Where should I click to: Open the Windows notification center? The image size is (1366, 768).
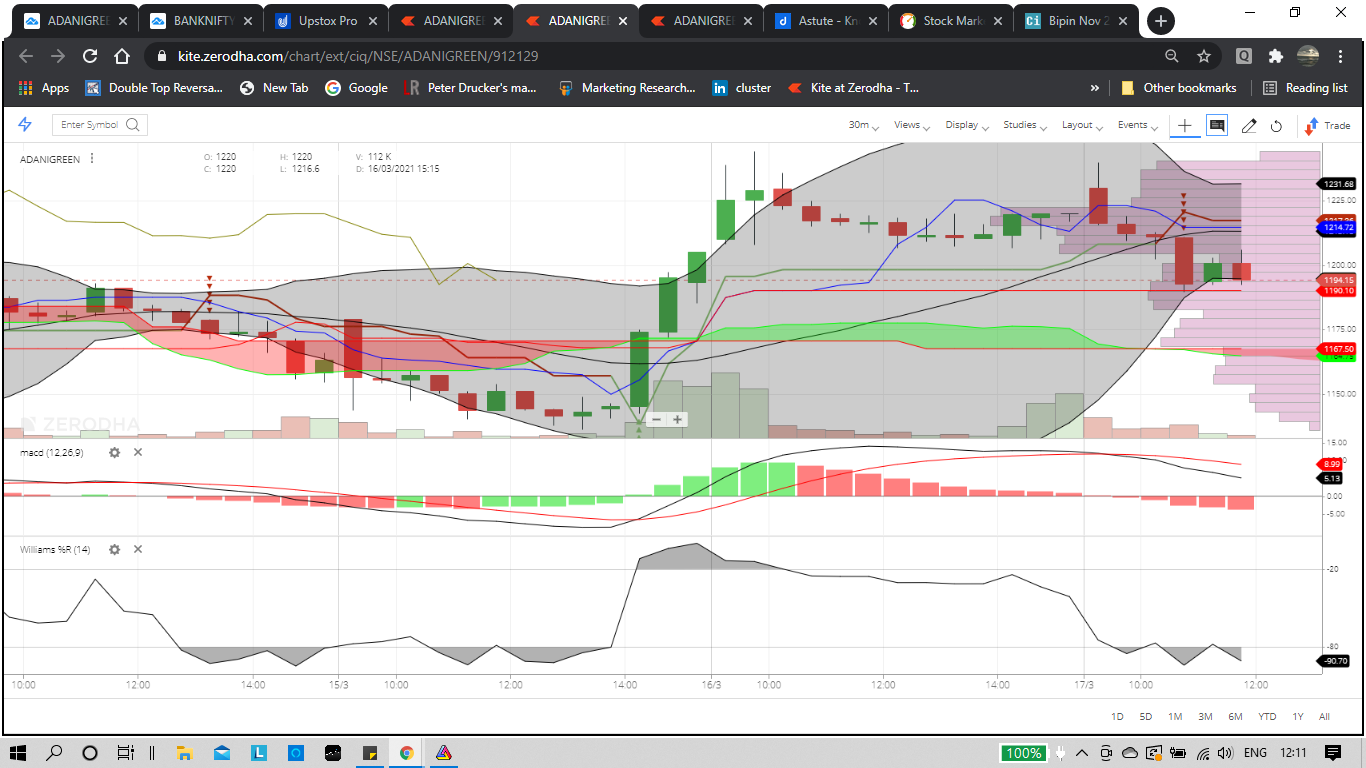tap(1333, 752)
